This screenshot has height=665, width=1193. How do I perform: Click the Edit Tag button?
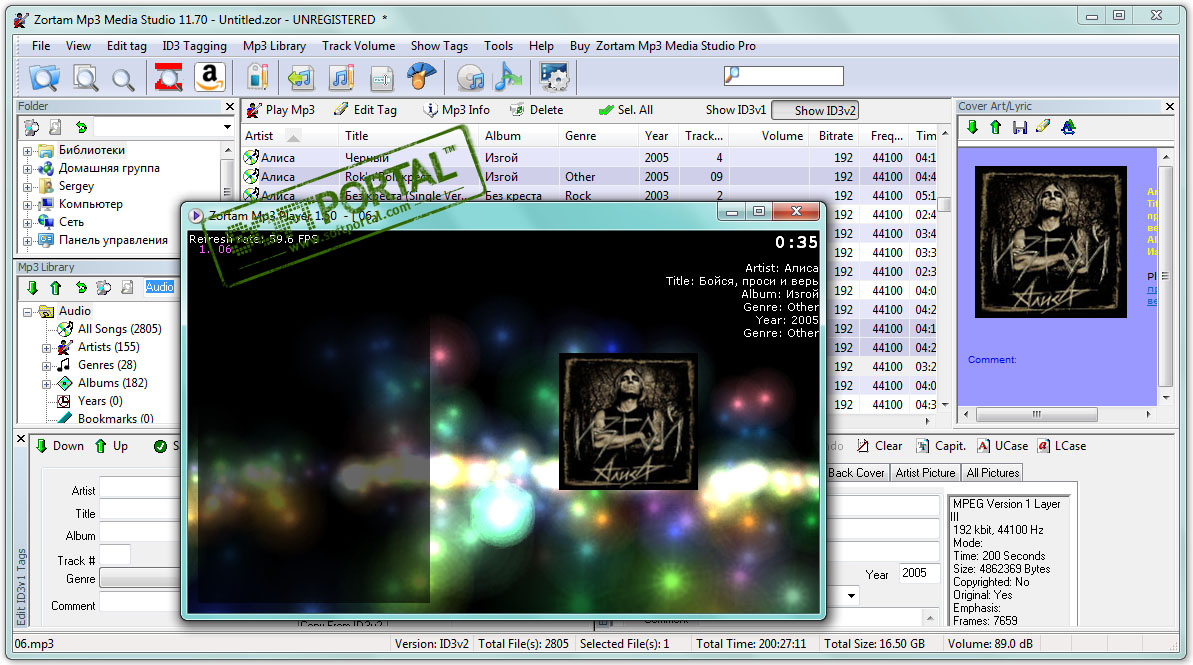[365, 110]
